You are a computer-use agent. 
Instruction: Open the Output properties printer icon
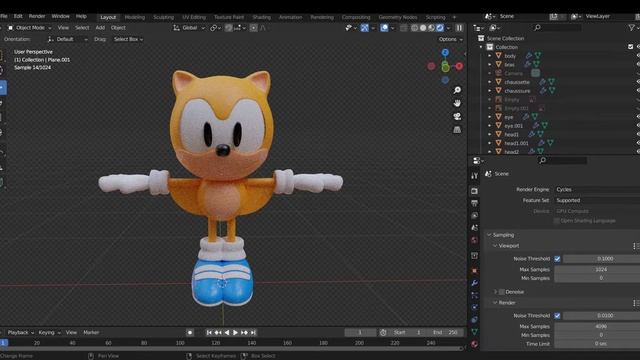(x=474, y=203)
